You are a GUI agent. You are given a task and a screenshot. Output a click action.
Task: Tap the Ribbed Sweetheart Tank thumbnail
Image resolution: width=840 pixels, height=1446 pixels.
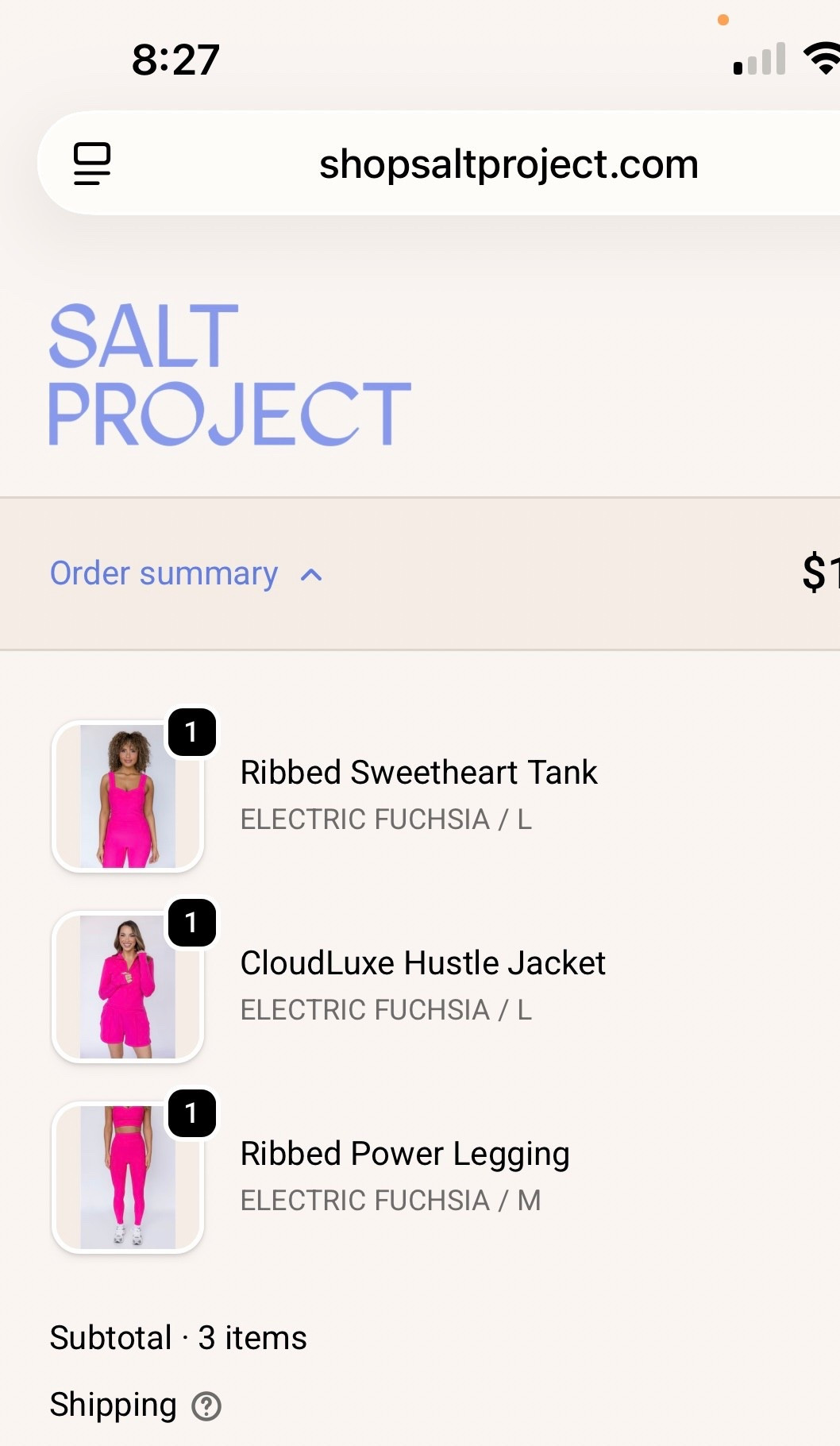pyautogui.click(x=127, y=795)
